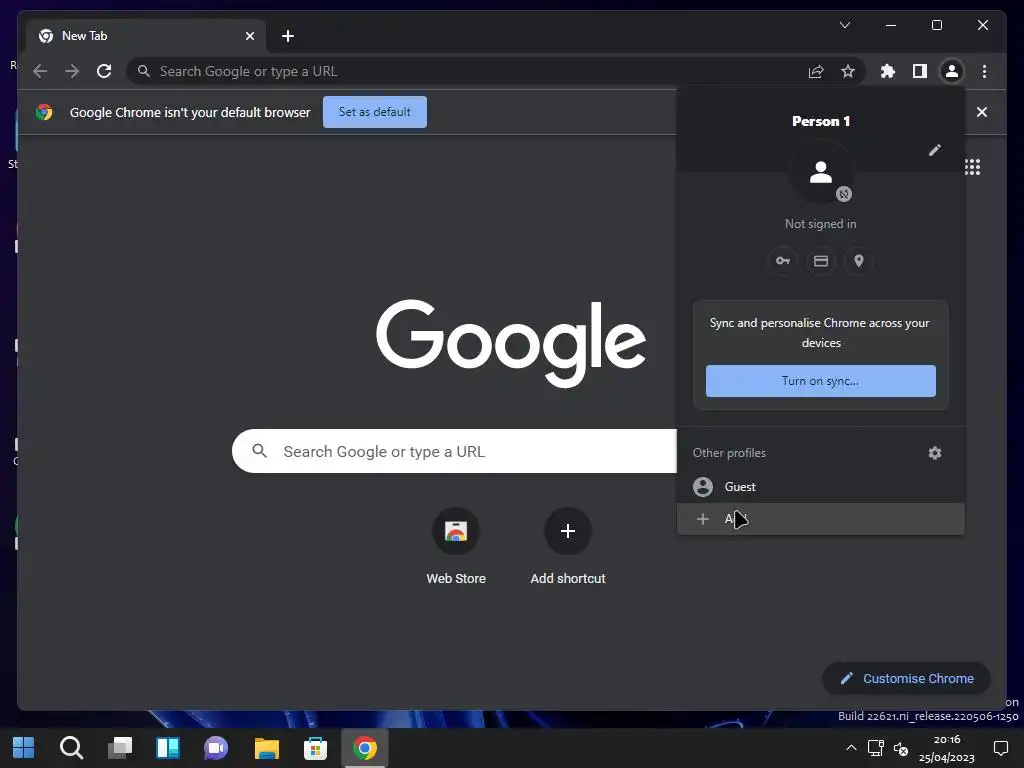Open saved passwords key icon
This screenshot has width=1024, height=768.
pyautogui.click(x=782, y=261)
